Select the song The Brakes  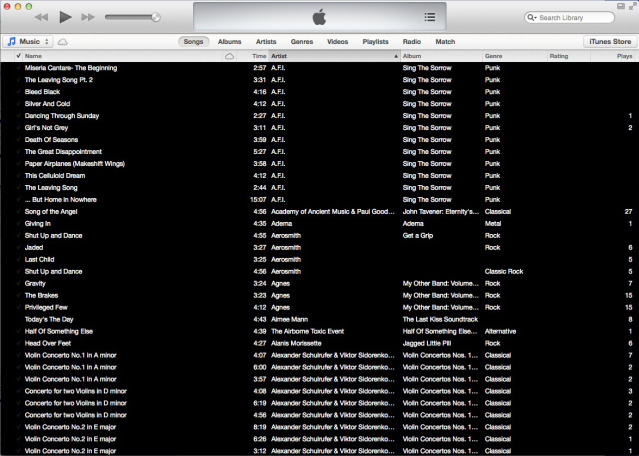tap(41, 295)
